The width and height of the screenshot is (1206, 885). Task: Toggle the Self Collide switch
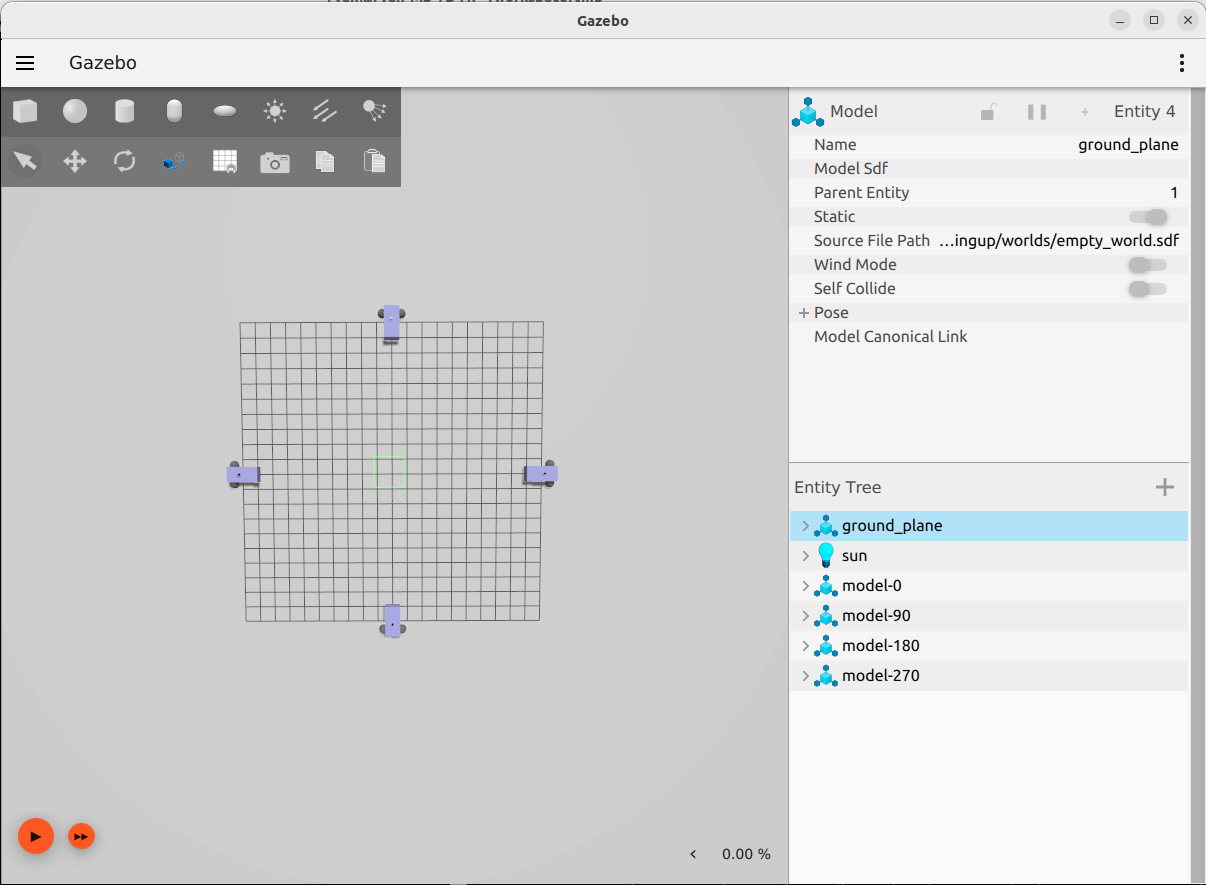click(x=1148, y=289)
